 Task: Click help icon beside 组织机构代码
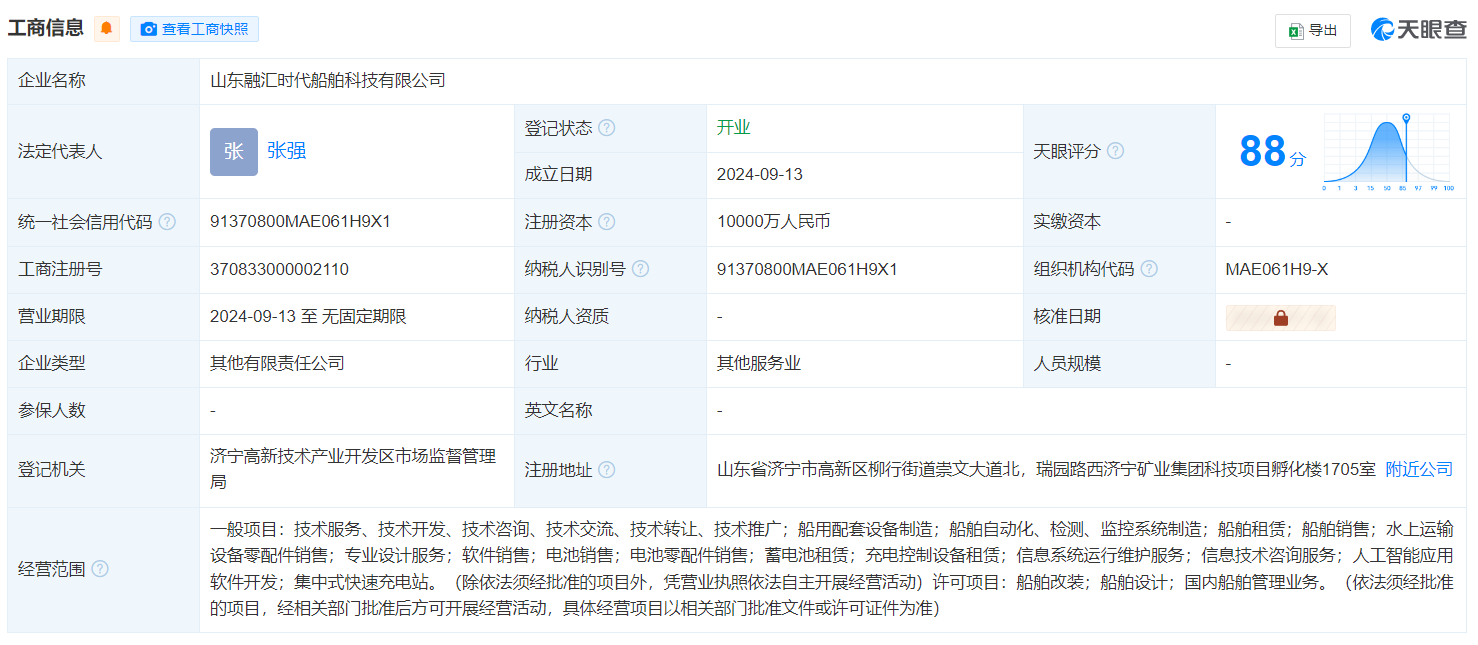pos(1149,269)
